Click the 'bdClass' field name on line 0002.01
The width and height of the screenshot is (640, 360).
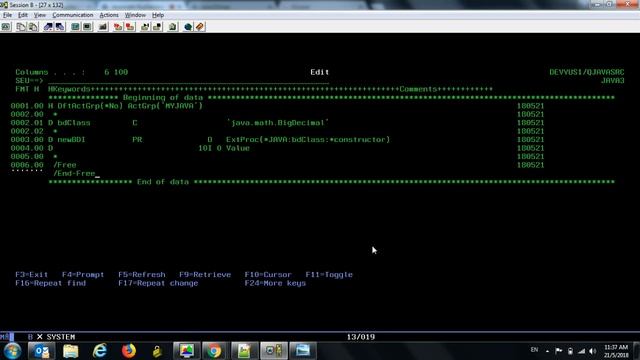74,123
